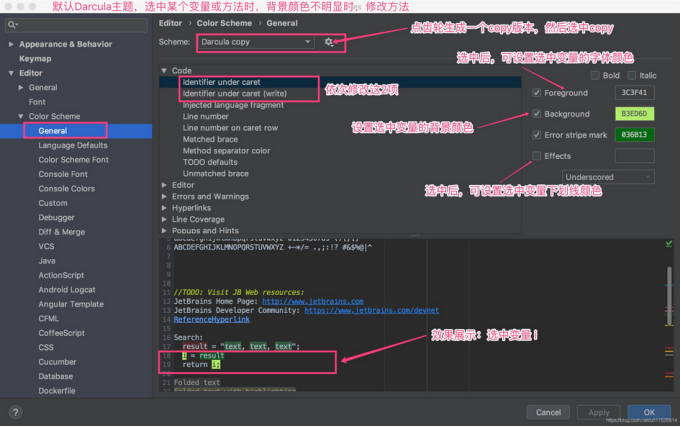Select General under Color Scheme

(53, 131)
